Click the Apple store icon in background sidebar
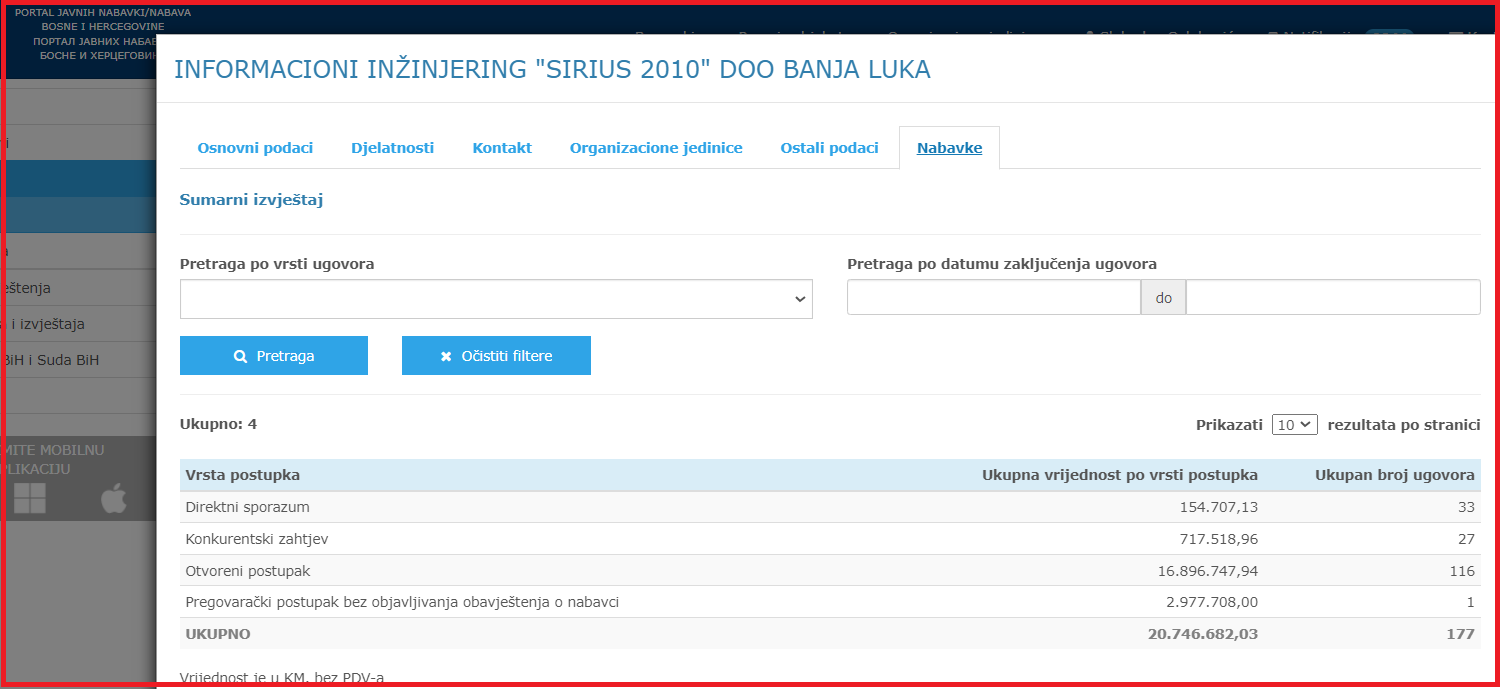 point(114,497)
